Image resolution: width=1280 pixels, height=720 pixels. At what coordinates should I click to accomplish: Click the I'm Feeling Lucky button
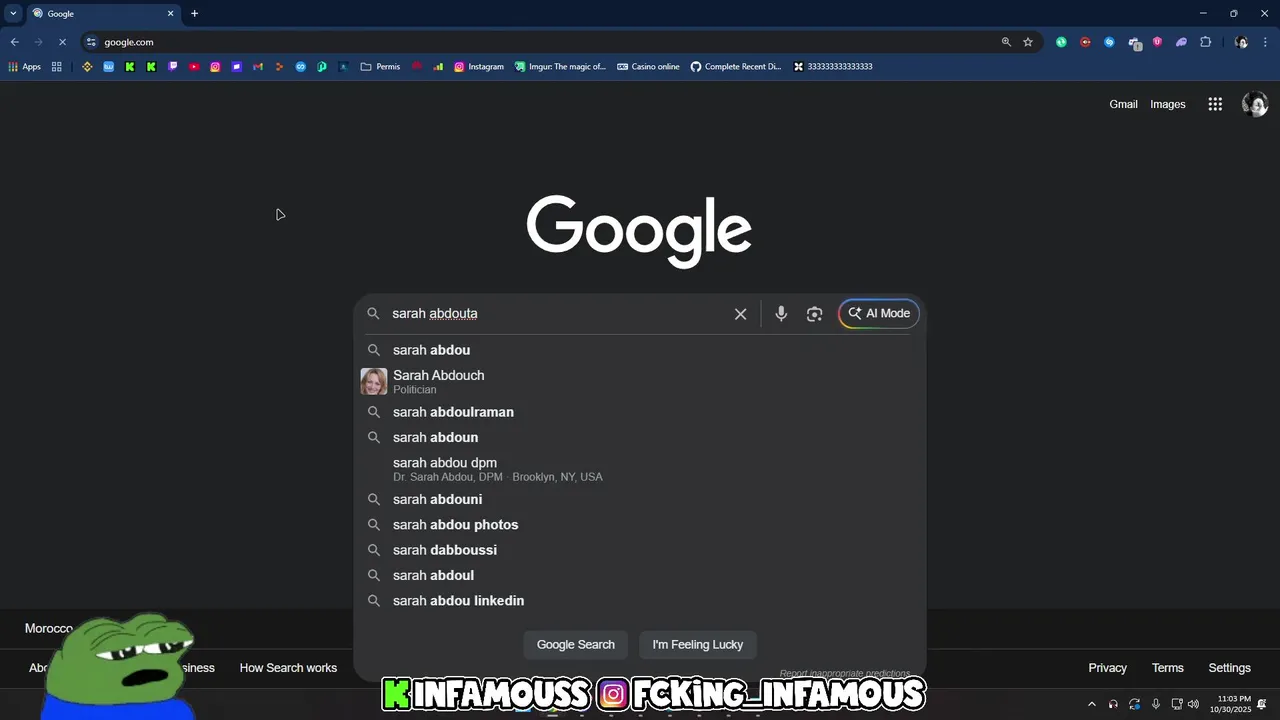698,645
